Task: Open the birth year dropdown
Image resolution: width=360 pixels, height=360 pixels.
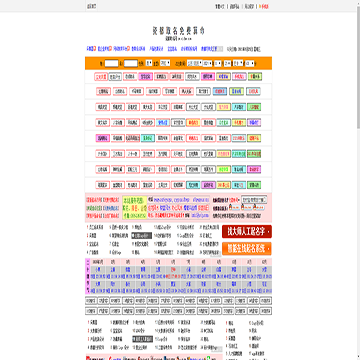Action: point(207,63)
